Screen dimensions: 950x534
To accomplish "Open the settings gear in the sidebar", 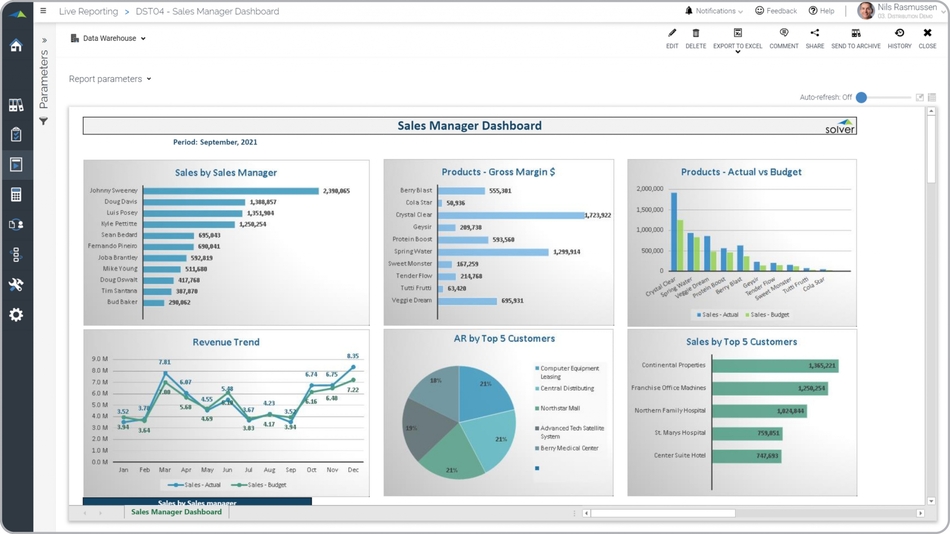I will point(16,315).
